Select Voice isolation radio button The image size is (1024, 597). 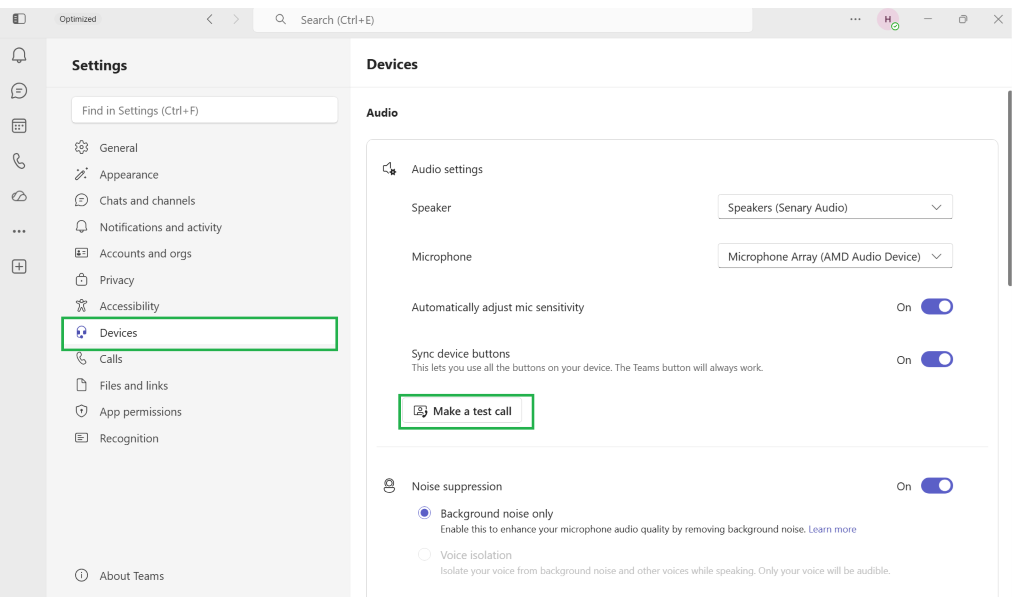tap(424, 555)
